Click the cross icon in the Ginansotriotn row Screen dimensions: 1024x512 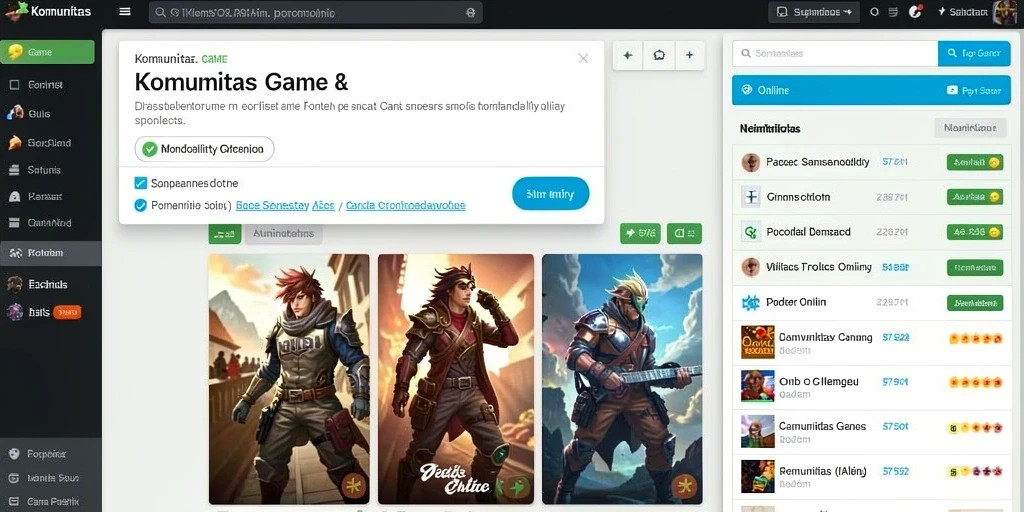pyautogui.click(x=751, y=197)
